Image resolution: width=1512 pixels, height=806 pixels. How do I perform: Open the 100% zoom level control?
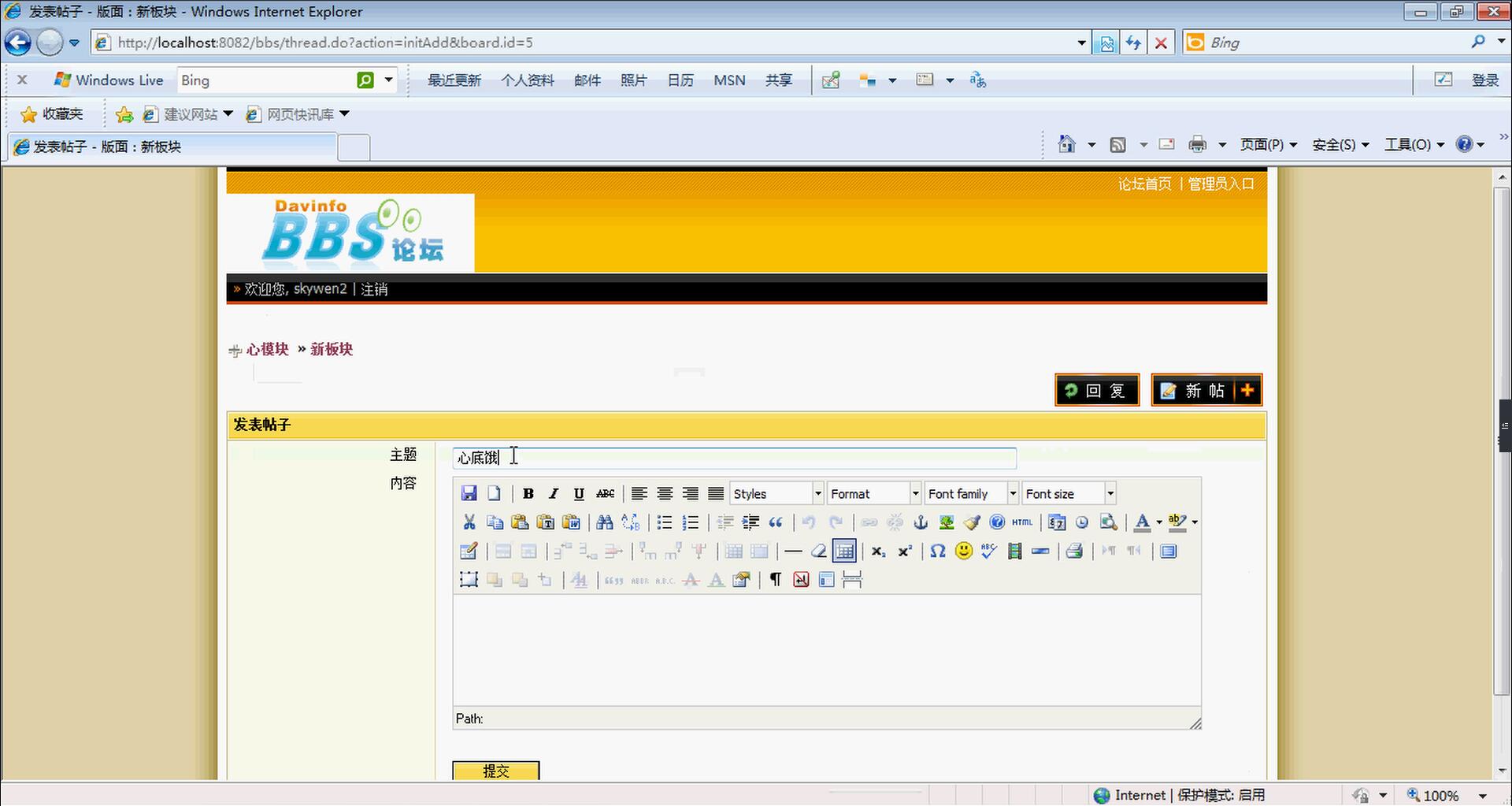click(1447, 795)
